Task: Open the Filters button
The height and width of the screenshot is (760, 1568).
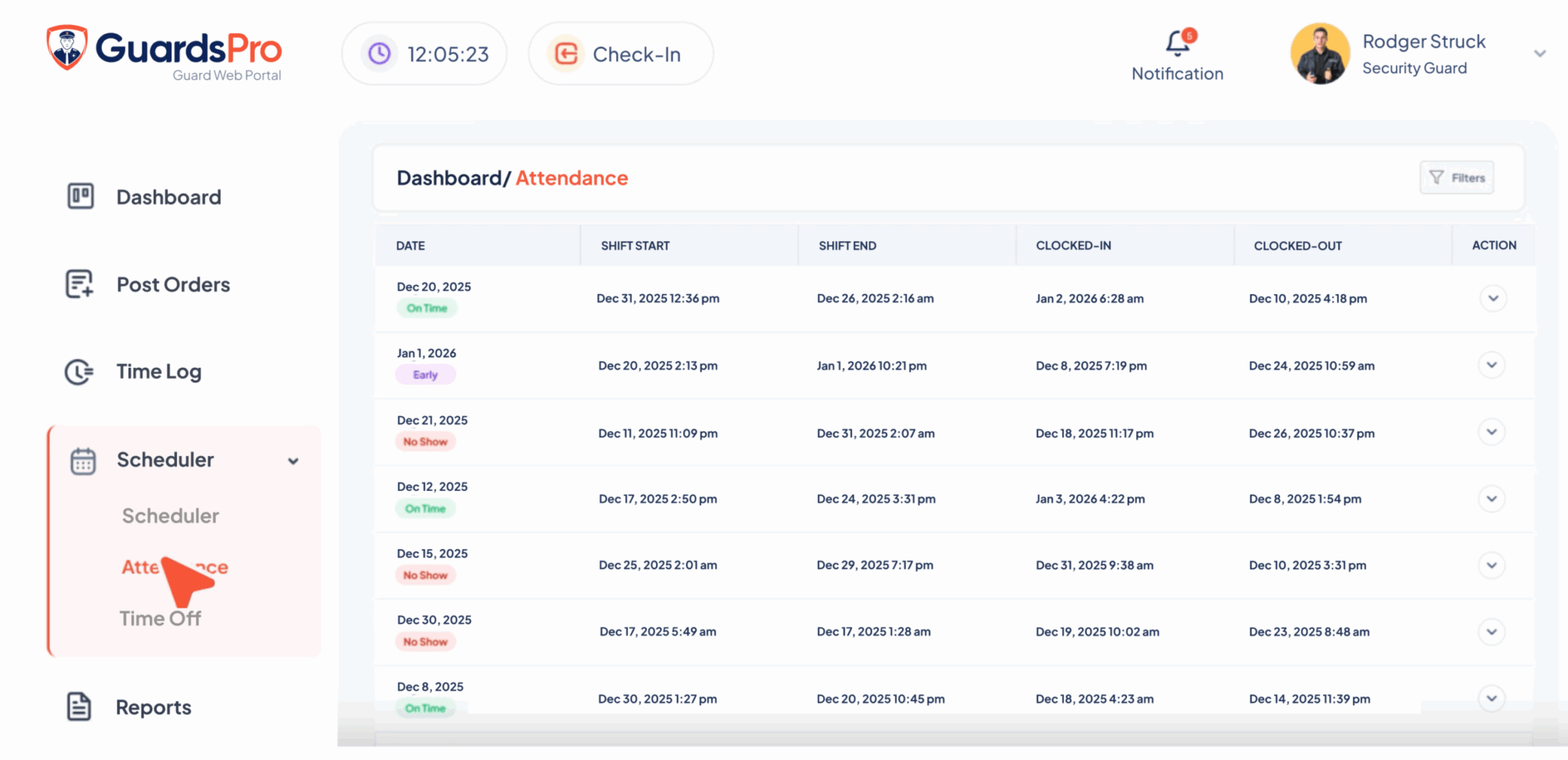Action: [x=1456, y=178]
